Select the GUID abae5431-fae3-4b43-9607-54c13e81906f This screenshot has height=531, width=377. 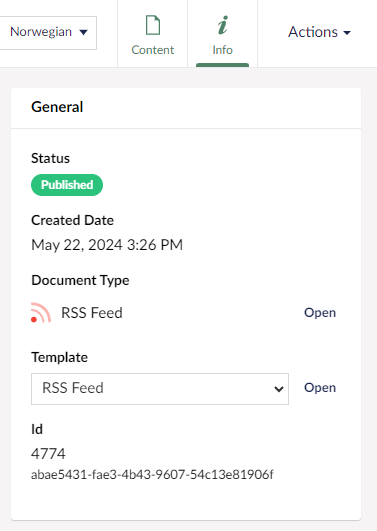[x=152, y=475]
